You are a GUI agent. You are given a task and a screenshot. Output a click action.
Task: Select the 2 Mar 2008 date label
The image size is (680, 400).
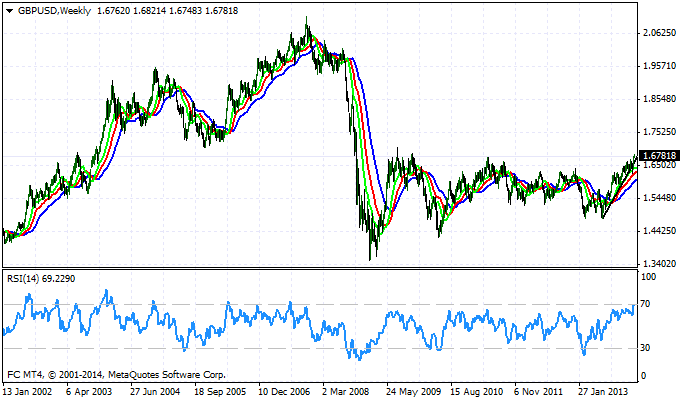tap(347, 391)
